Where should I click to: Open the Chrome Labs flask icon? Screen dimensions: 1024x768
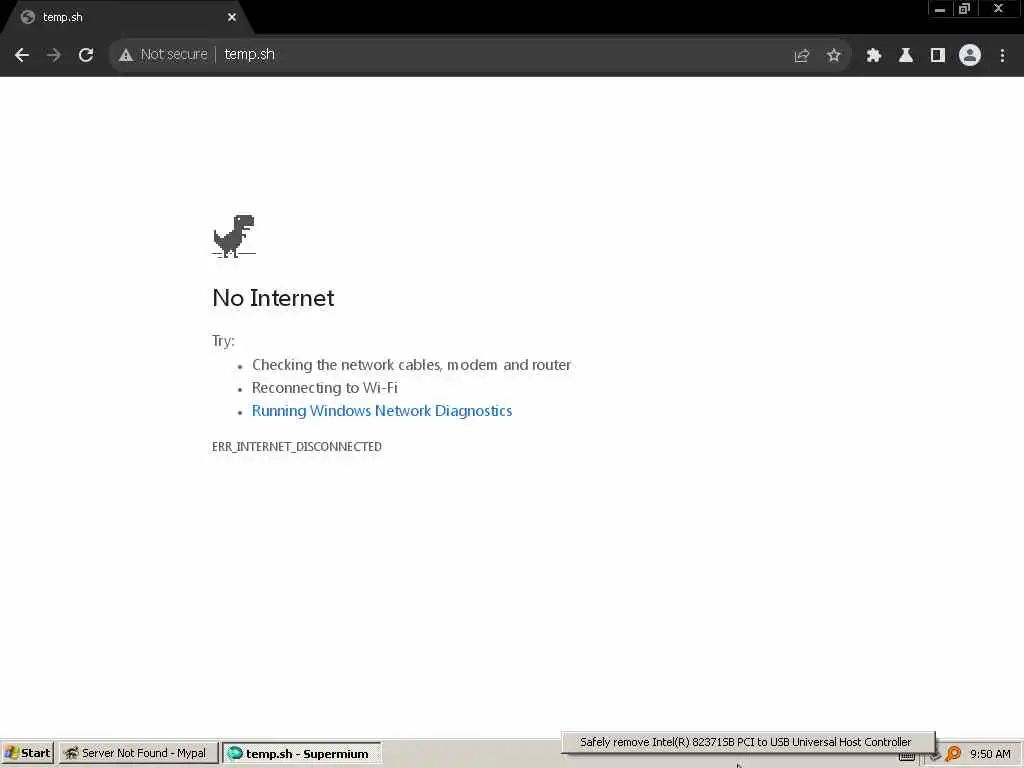pos(905,56)
